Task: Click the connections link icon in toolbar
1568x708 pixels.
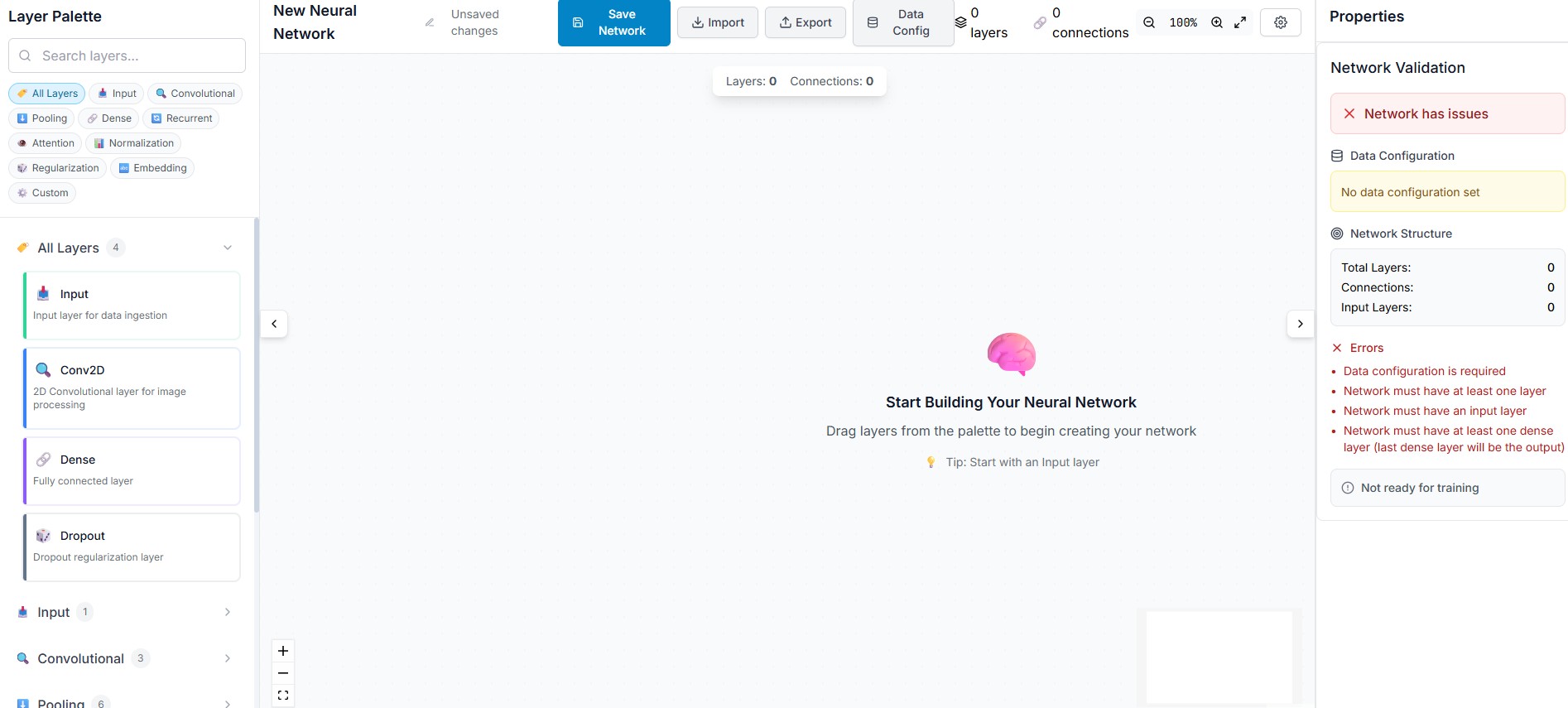Action: 1040,22
